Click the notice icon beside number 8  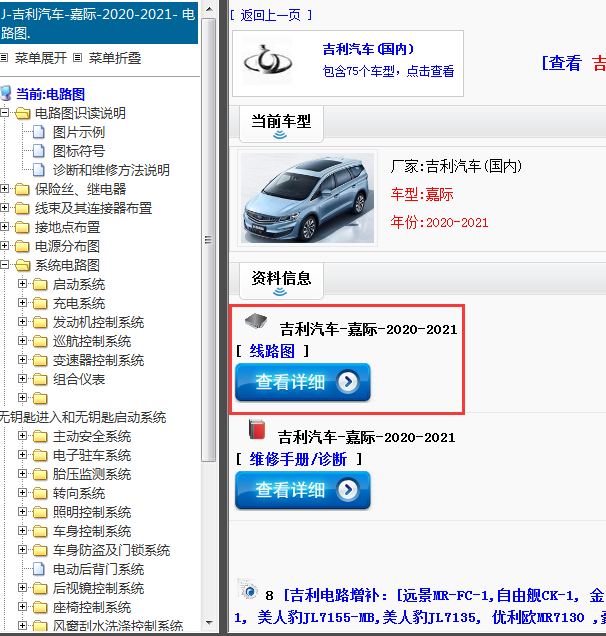248,589
